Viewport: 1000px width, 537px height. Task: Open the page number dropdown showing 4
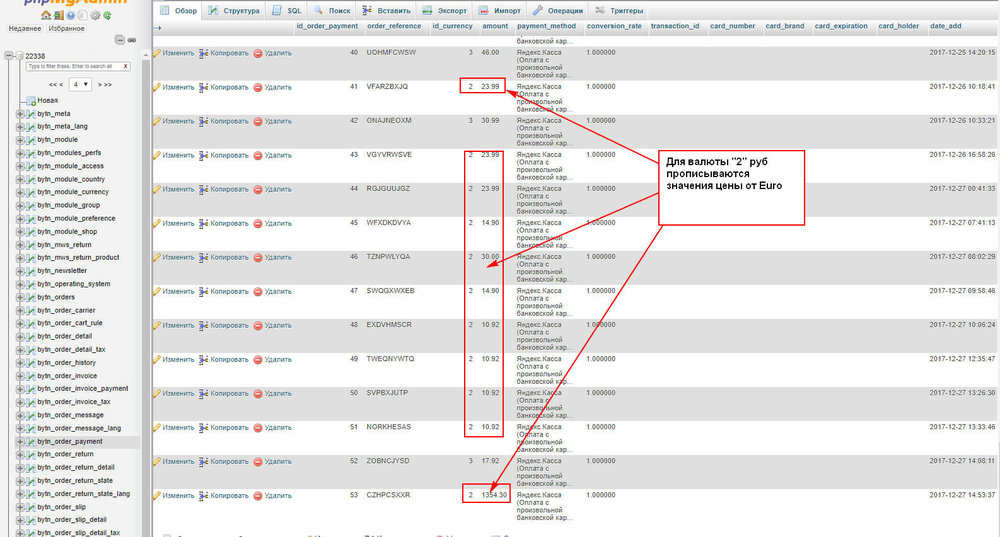80,84
